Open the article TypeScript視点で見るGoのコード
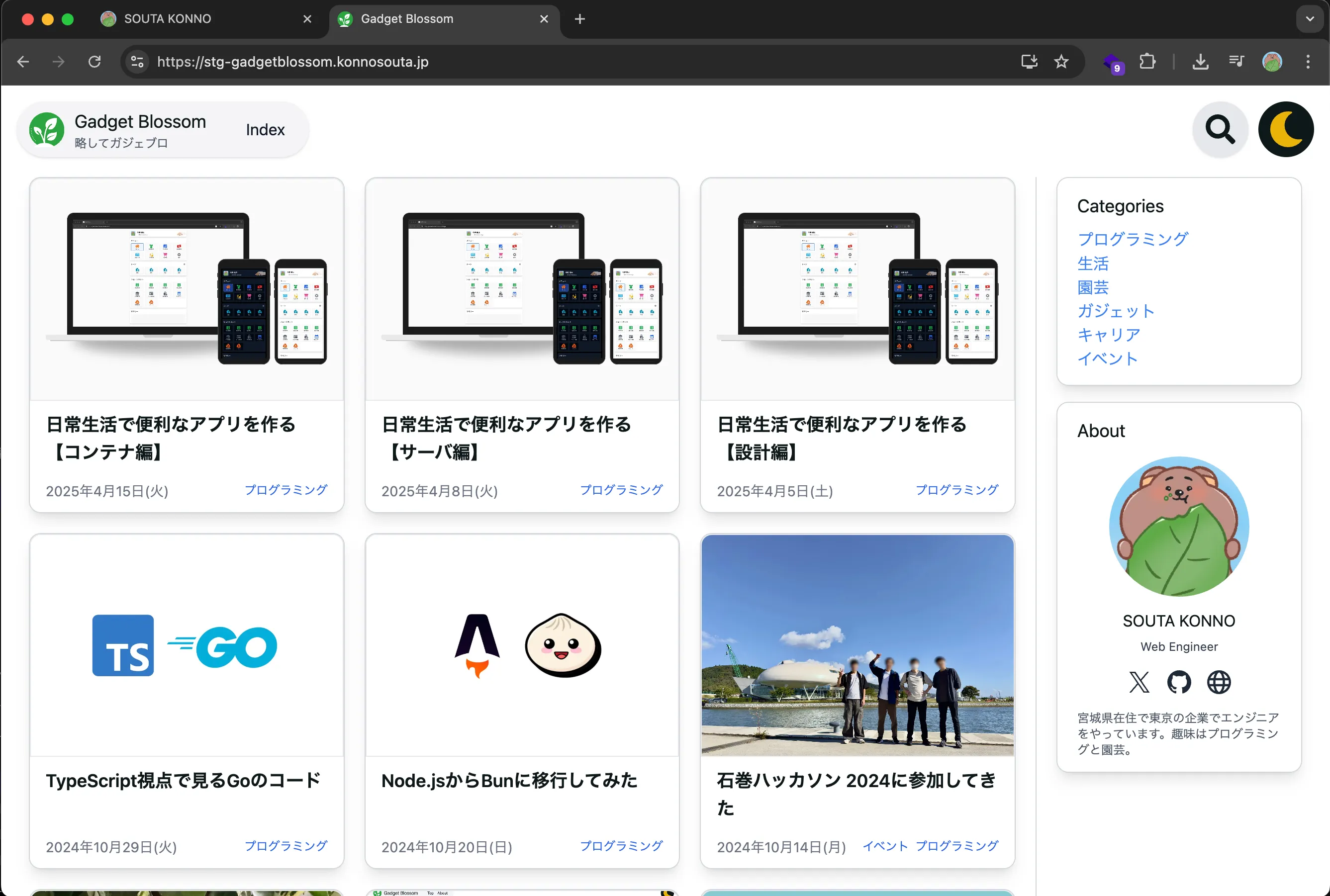Viewport: 1330px width, 896px height. (183, 781)
